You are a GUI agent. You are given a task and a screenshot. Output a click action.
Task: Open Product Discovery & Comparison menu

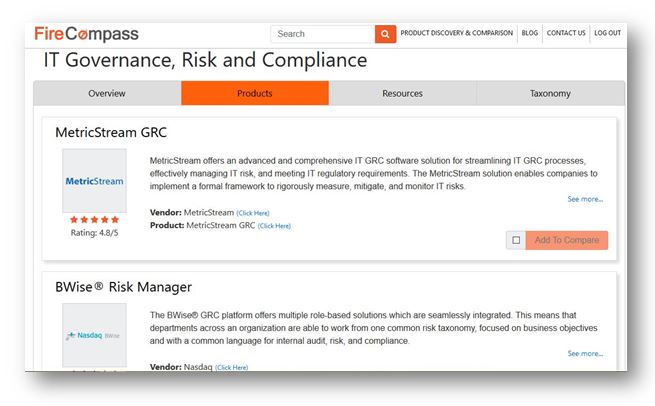pos(456,33)
